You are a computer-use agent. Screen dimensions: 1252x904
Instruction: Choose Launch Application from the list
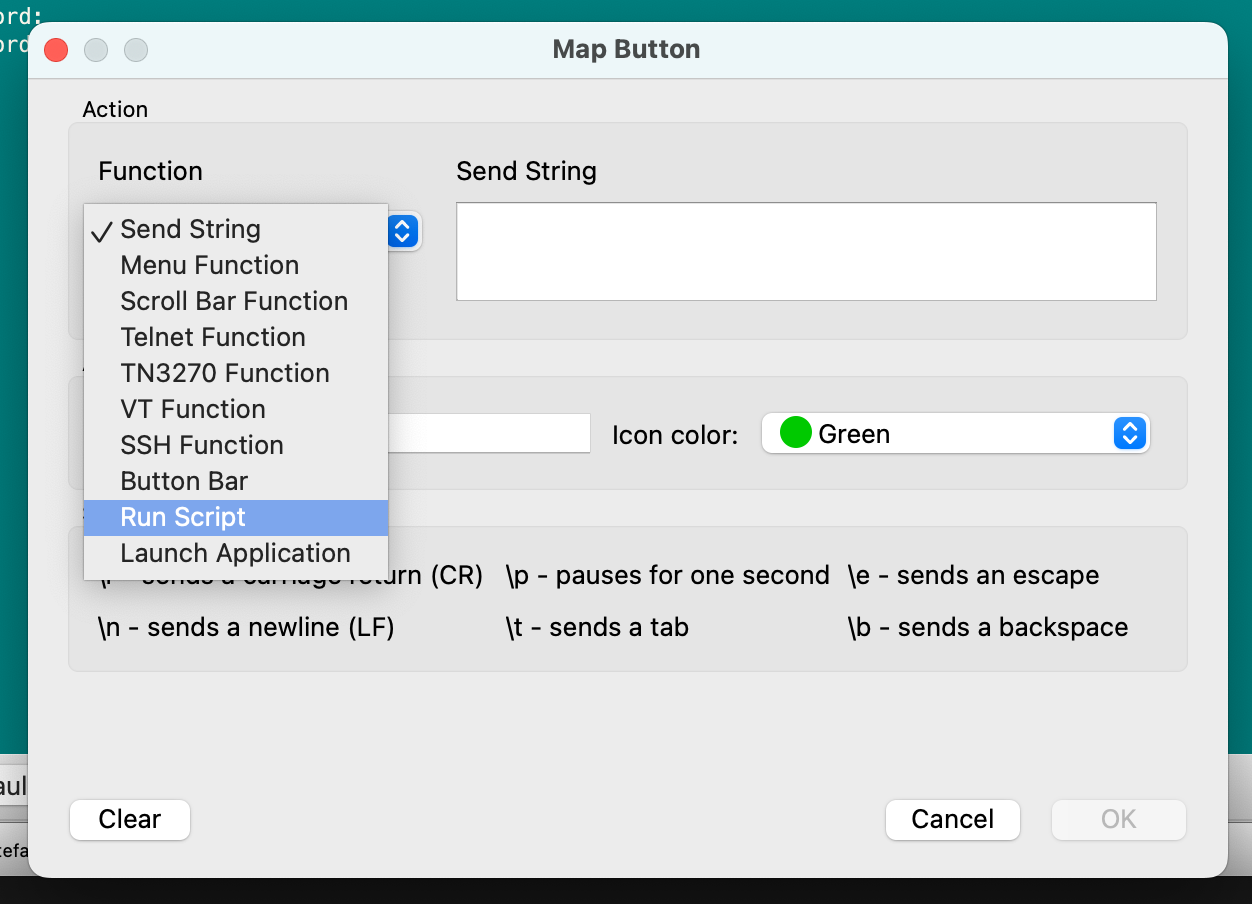(235, 553)
